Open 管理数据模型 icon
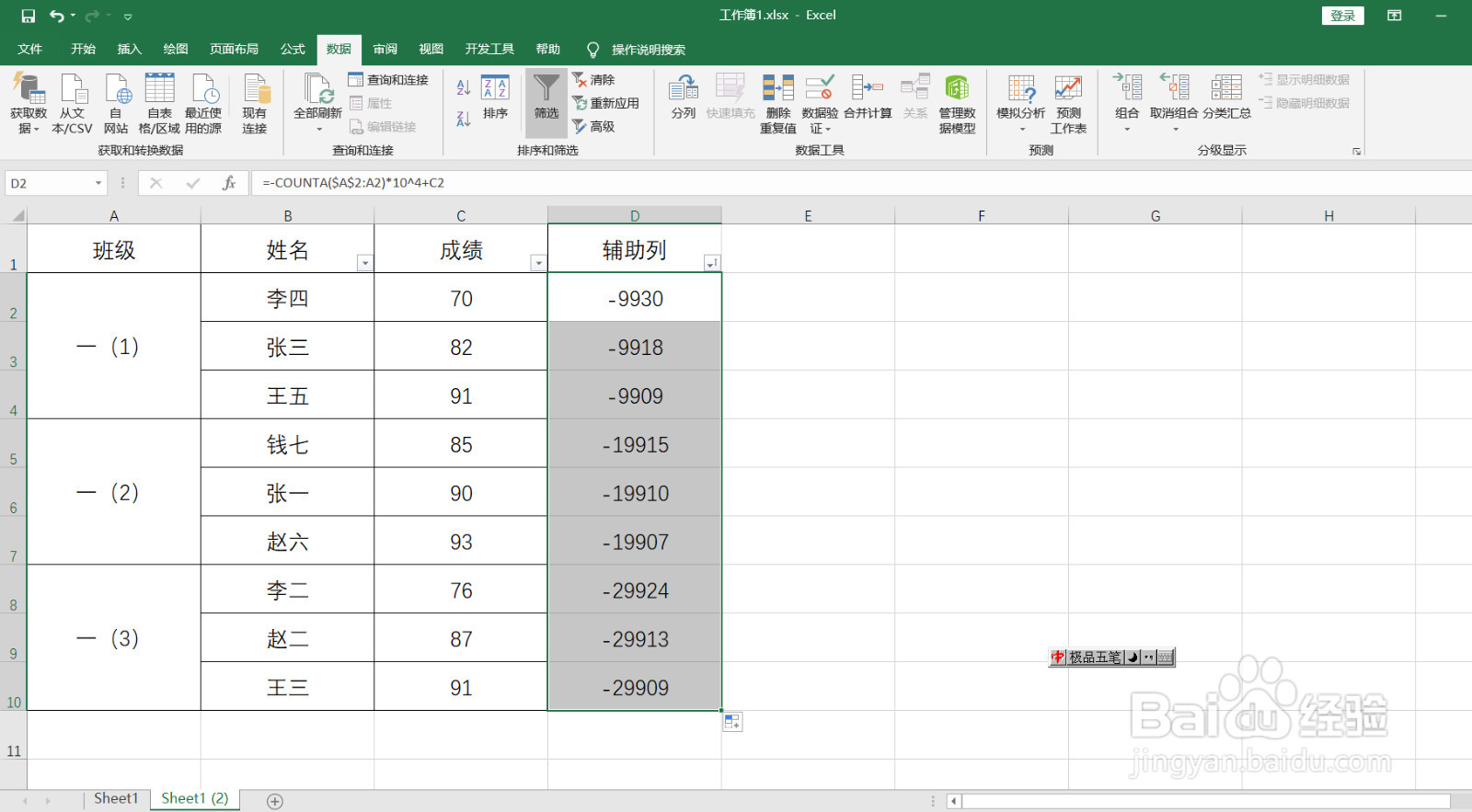Viewport: 1472px width, 812px height. (957, 104)
